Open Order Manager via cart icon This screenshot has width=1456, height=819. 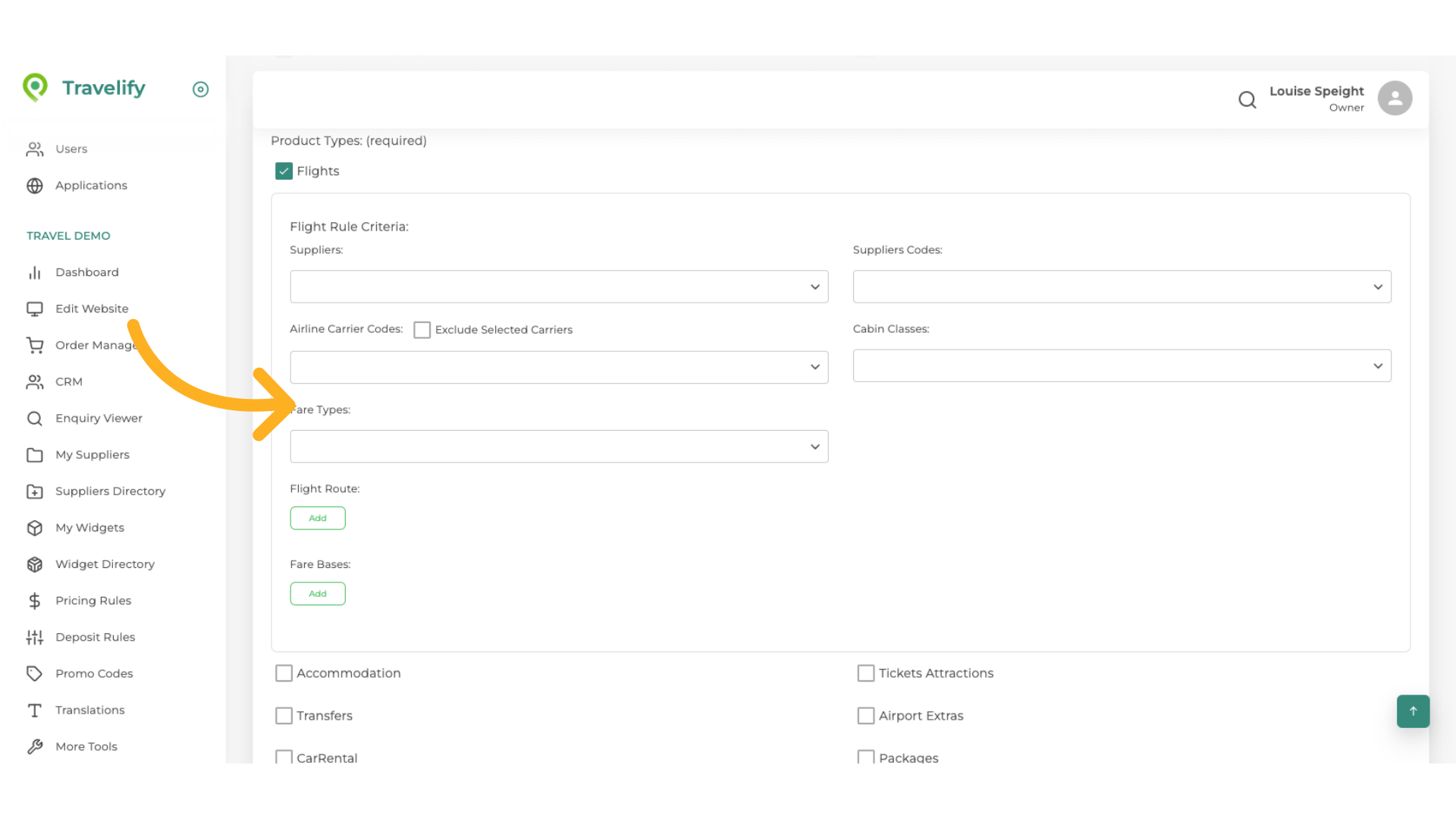click(35, 345)
